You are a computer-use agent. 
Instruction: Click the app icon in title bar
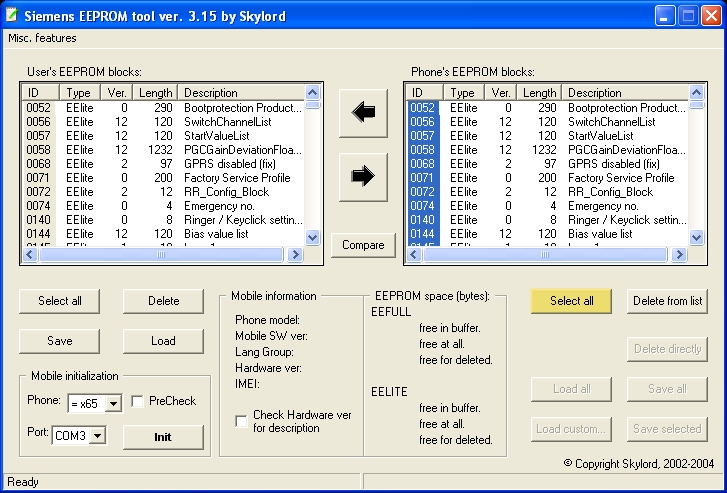click(x=12, y=16)
